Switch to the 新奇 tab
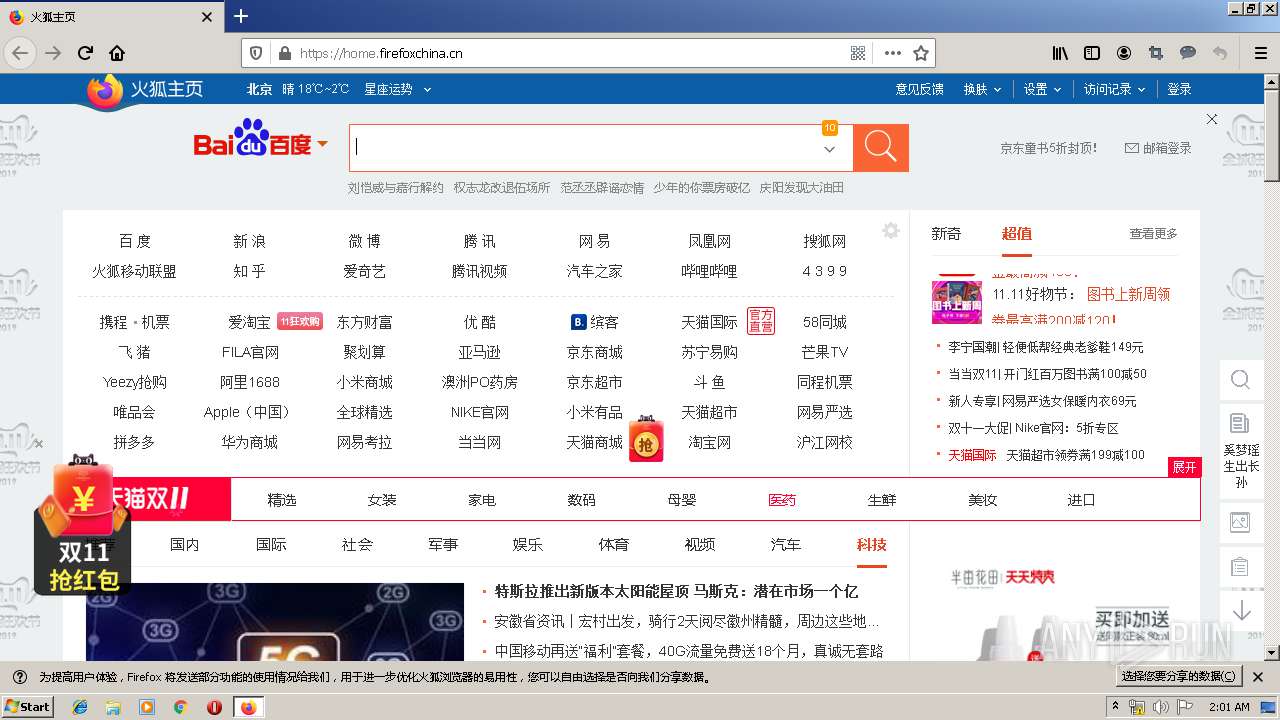Viewport: 1280px width, 720px height. click(946, 233)
